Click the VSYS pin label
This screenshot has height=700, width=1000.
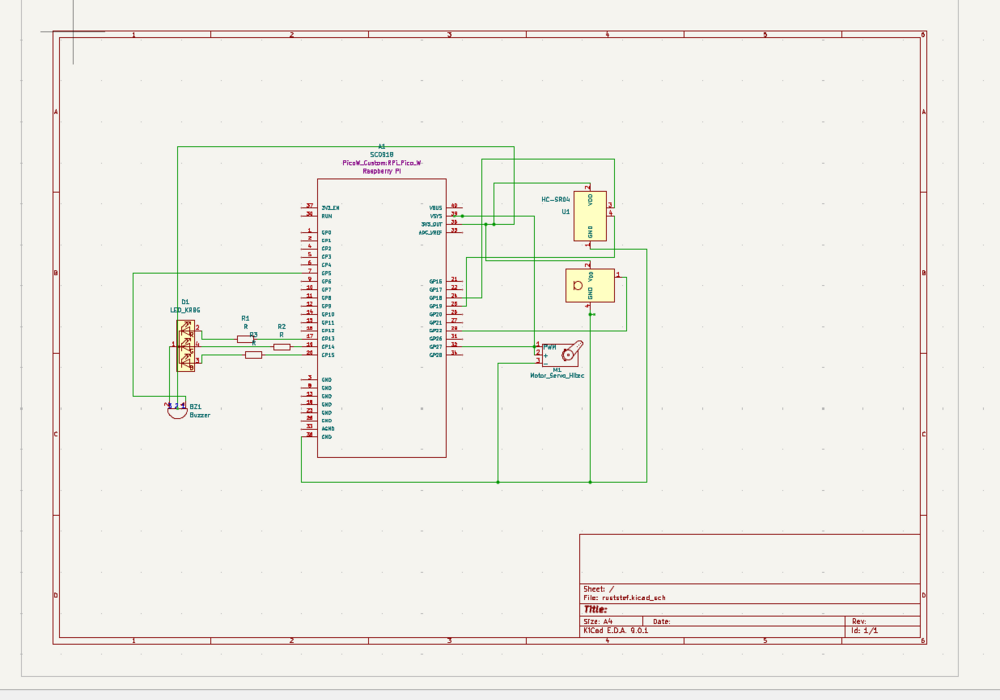click(x=436, y=216)
